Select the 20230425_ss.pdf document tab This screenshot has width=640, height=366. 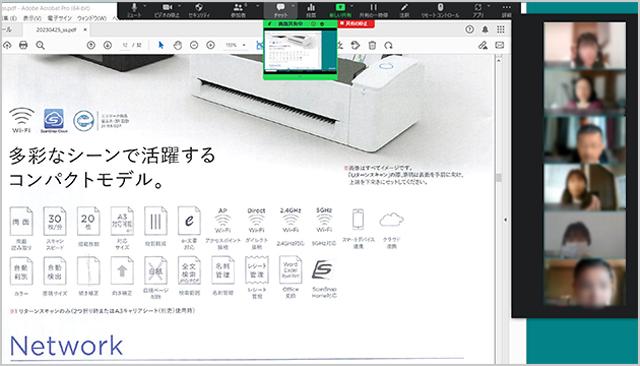56,30
